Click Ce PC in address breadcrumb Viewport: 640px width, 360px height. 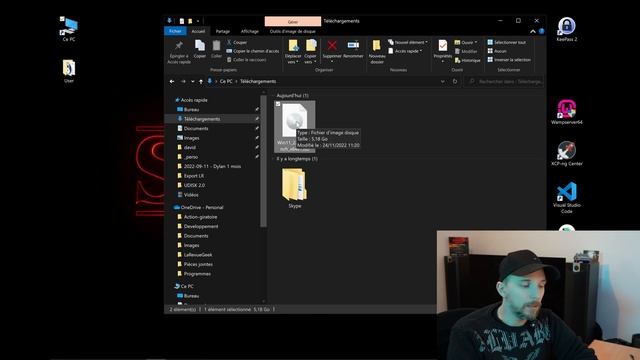click(x=226, y=81)
